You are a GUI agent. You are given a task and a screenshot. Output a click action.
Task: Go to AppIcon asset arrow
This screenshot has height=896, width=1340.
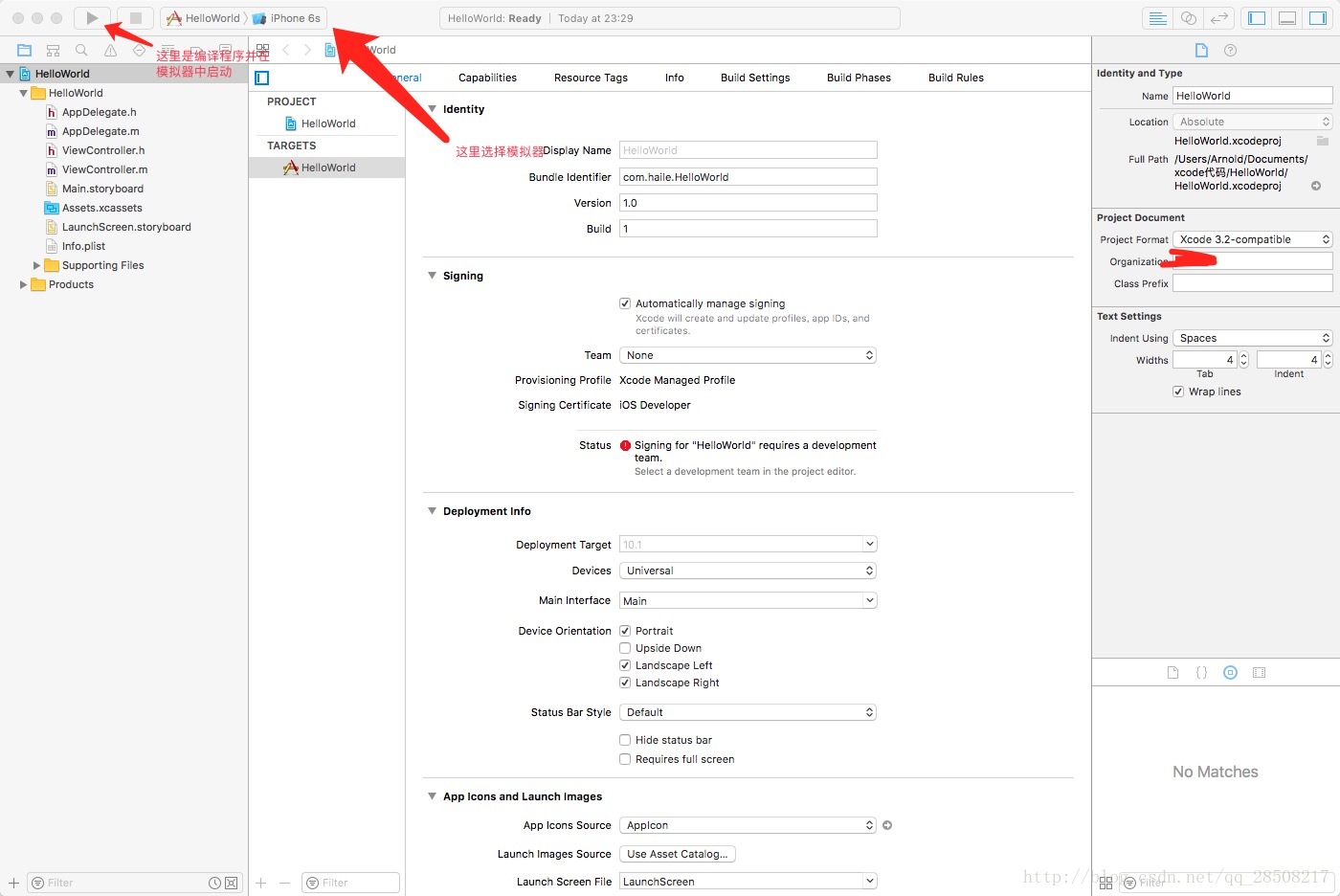[x=887, y=825]
